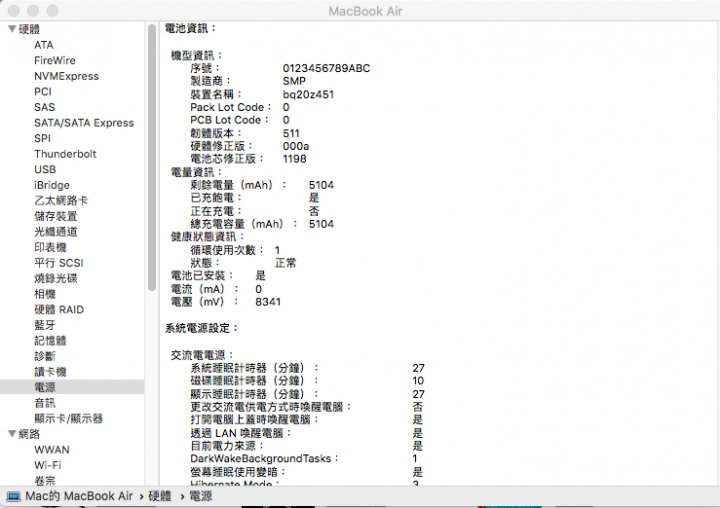Click Mac的 MacBook Air in path bar

79,497
